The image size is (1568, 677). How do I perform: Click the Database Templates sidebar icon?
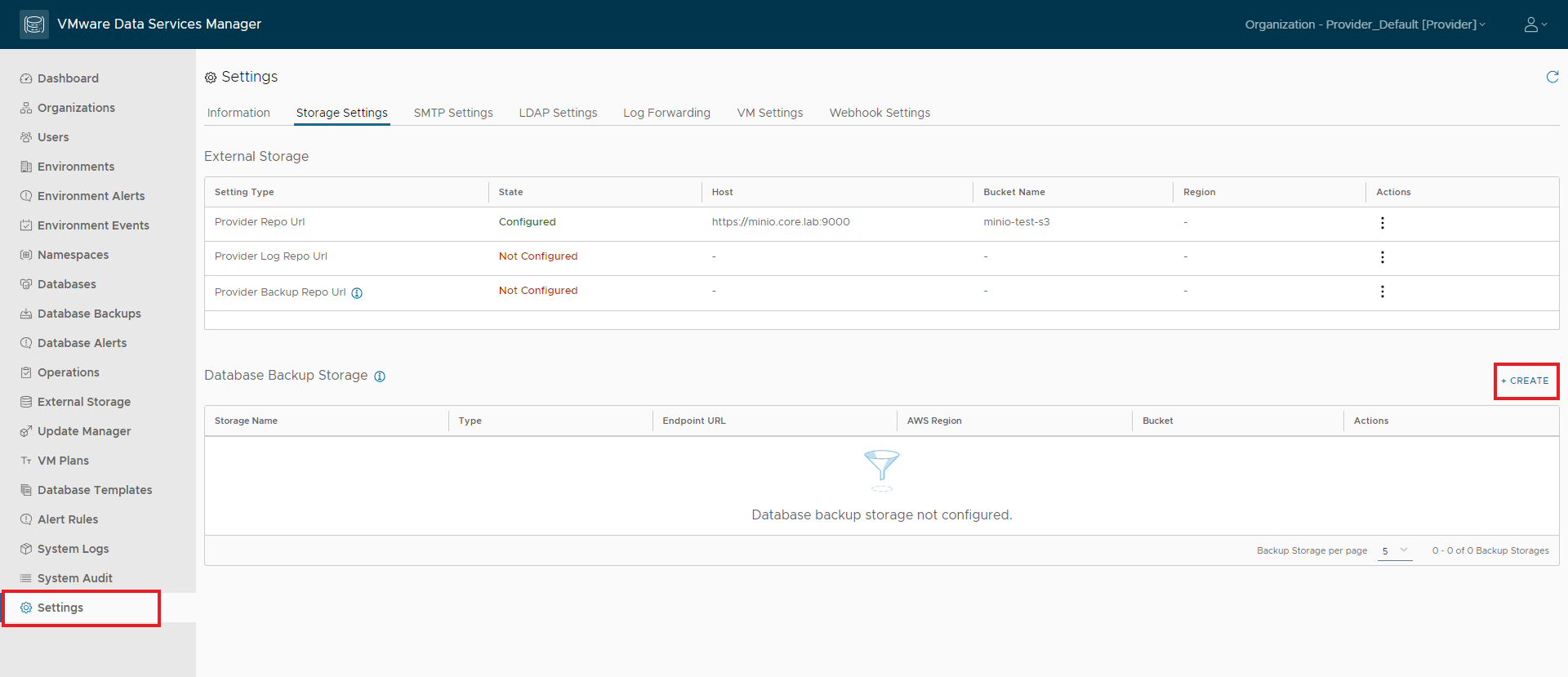tap(26, 490)
